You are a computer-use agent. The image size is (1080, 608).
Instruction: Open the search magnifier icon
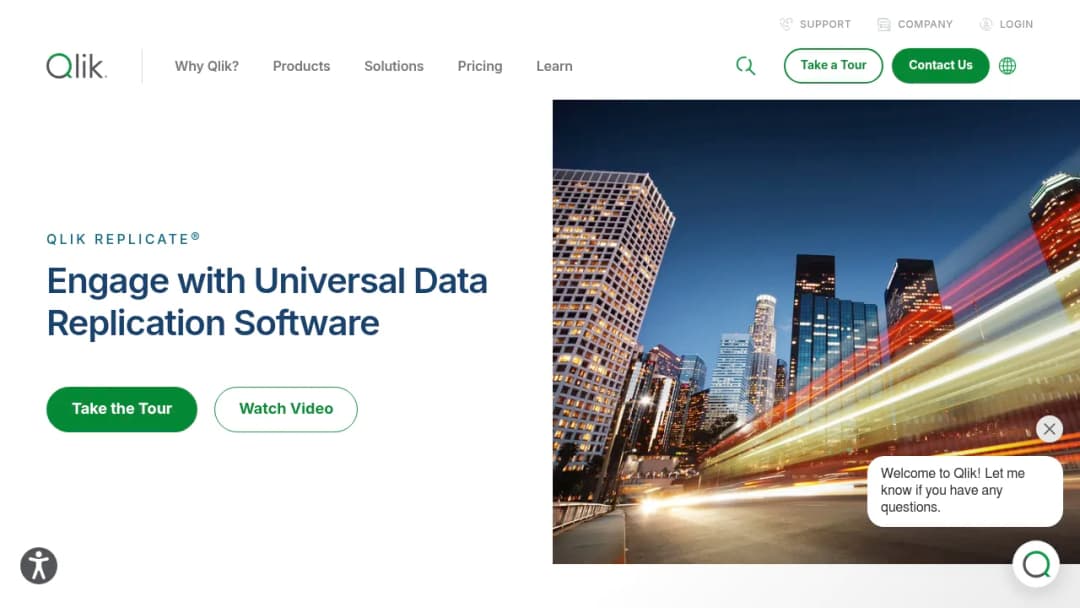(x=745, y=66)
